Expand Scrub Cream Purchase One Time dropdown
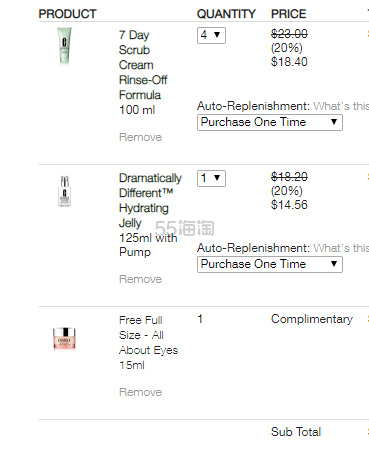 (270, 122)
